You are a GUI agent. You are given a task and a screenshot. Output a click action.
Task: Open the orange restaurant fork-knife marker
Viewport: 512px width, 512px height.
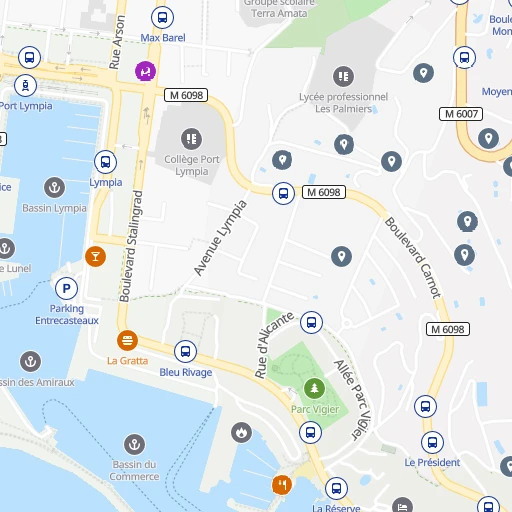click(x=282, y=485)
